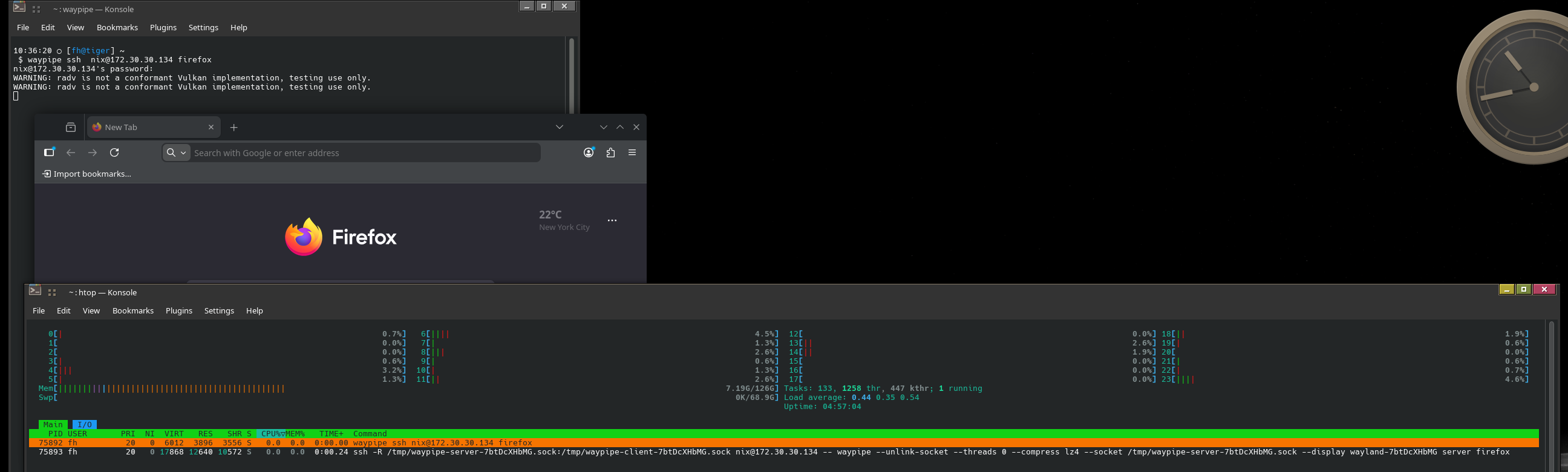Open Firefox hamburger application menu
1568x472 pixels.
[632, 153]
